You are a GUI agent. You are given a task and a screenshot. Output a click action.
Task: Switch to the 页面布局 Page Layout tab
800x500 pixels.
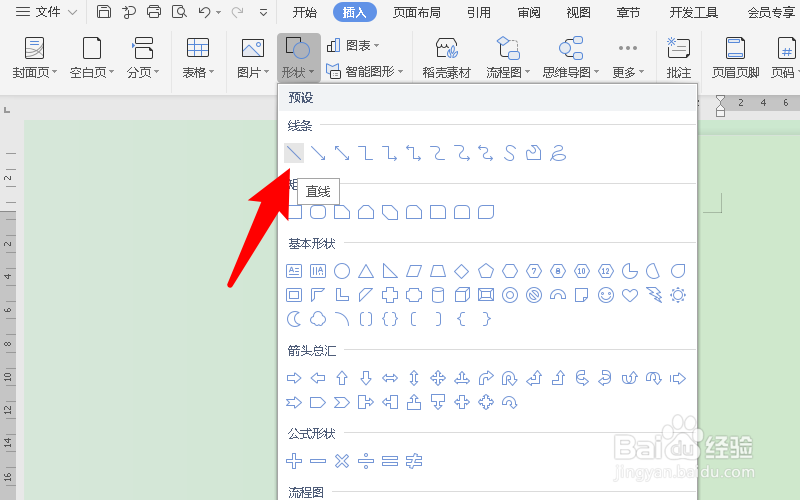tap(417, 12)
